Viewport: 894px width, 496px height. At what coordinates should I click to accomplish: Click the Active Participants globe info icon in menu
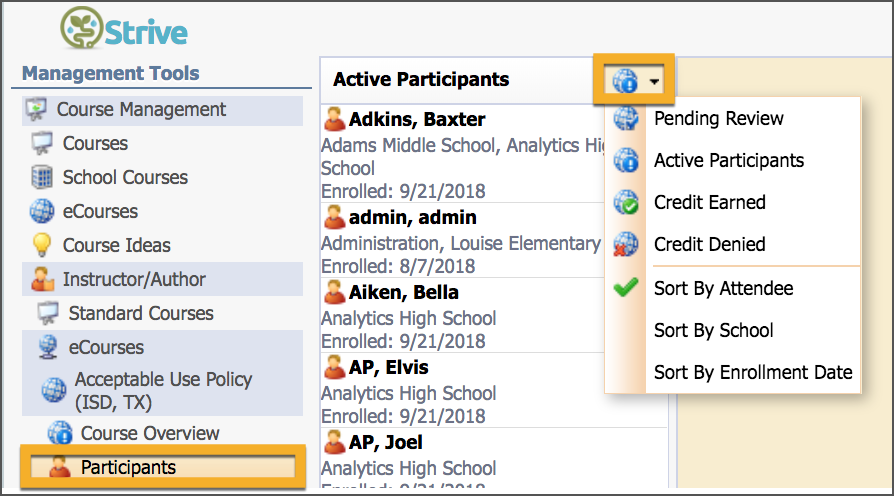coord(625,160)
